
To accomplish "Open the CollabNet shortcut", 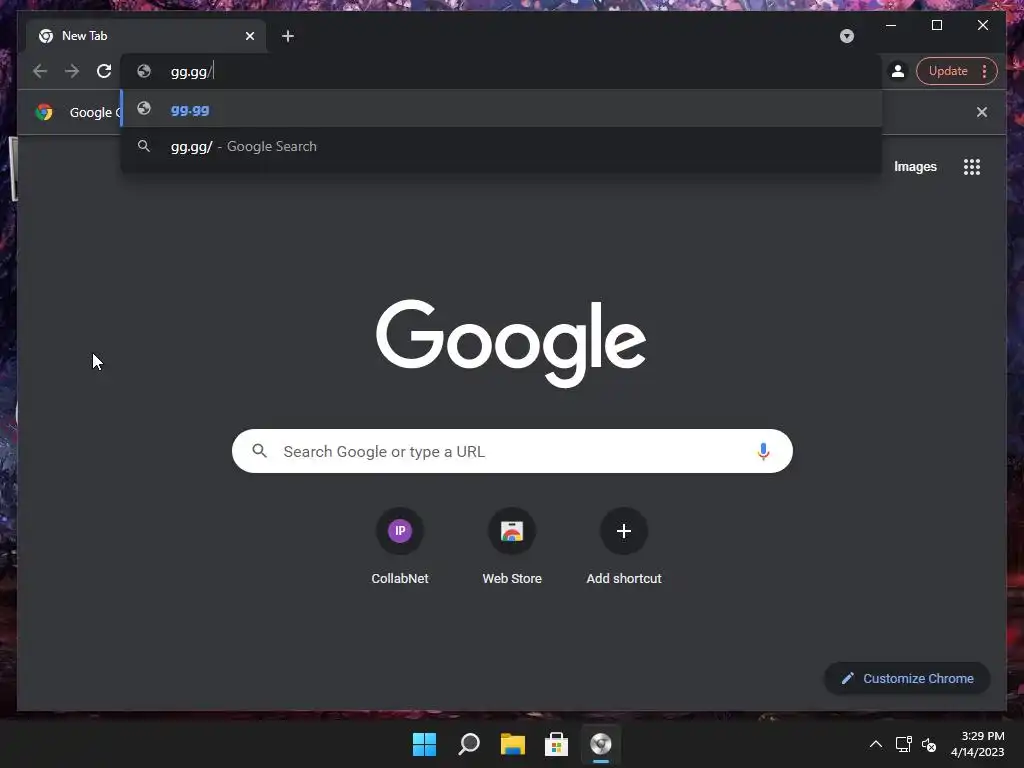I will (x=400, y=546).
